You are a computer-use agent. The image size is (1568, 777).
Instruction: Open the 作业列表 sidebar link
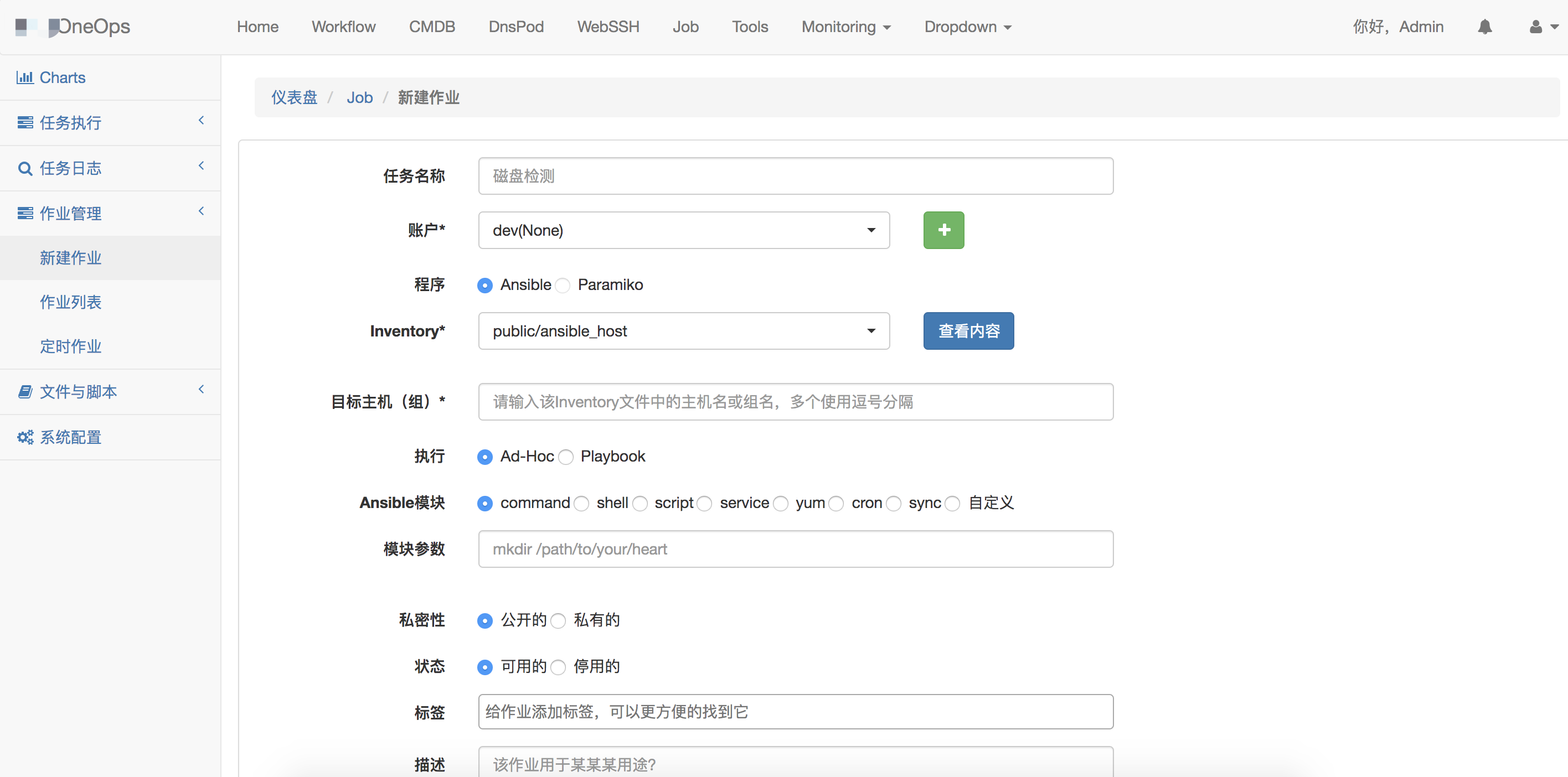click(71, 302)
